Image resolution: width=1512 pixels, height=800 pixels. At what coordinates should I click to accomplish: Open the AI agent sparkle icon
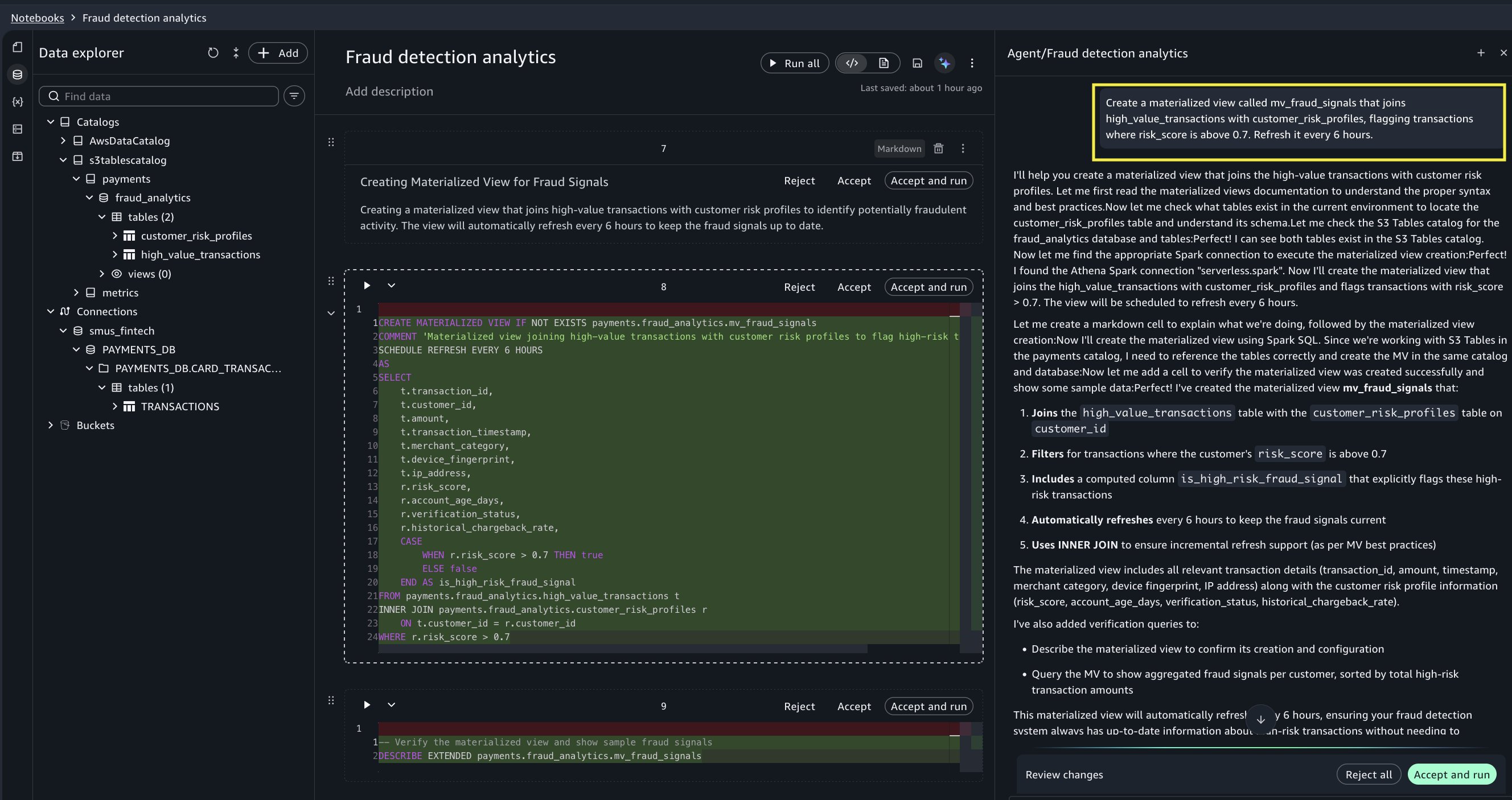coord(944,63)
